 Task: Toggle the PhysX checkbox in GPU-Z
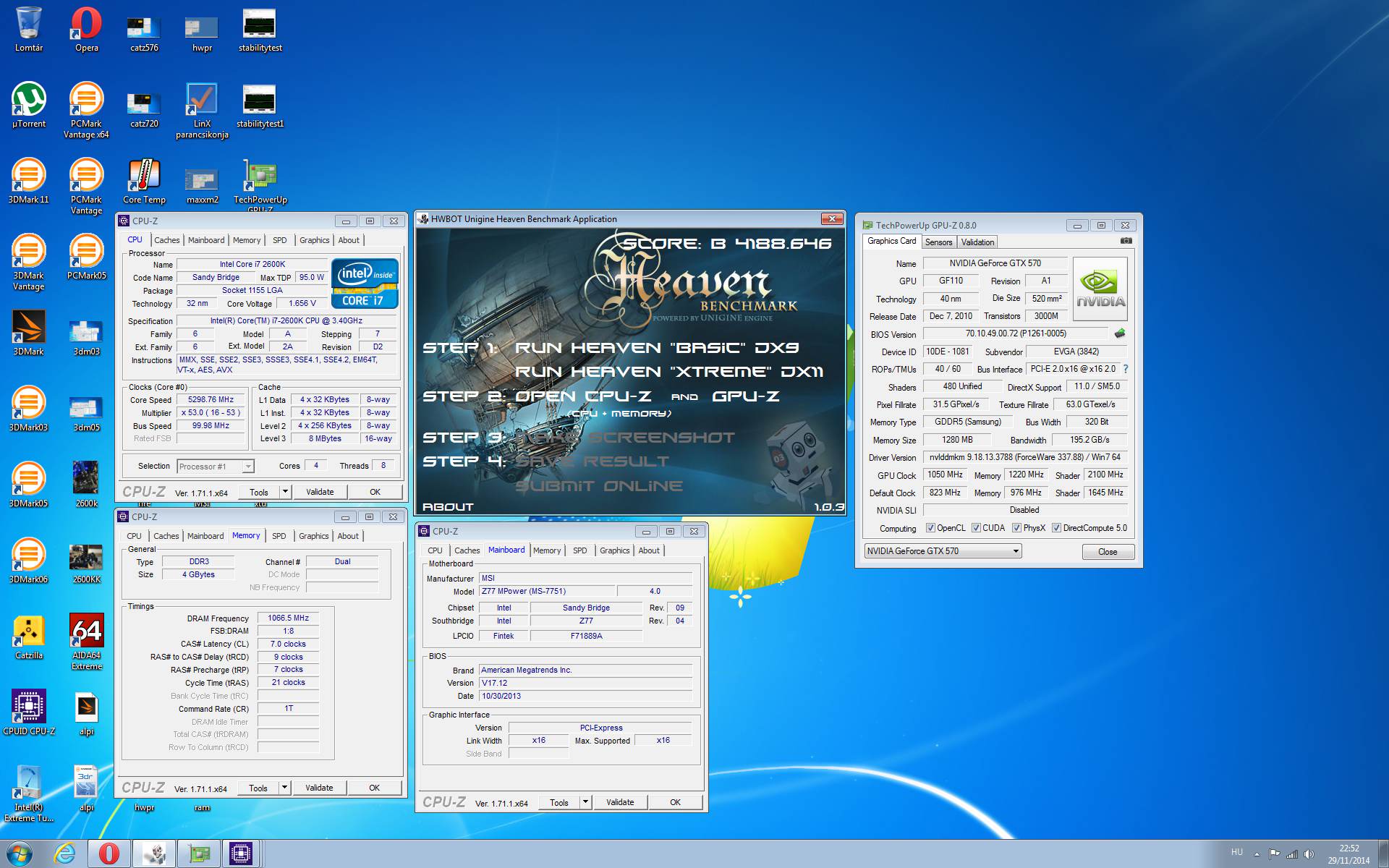1016,528
